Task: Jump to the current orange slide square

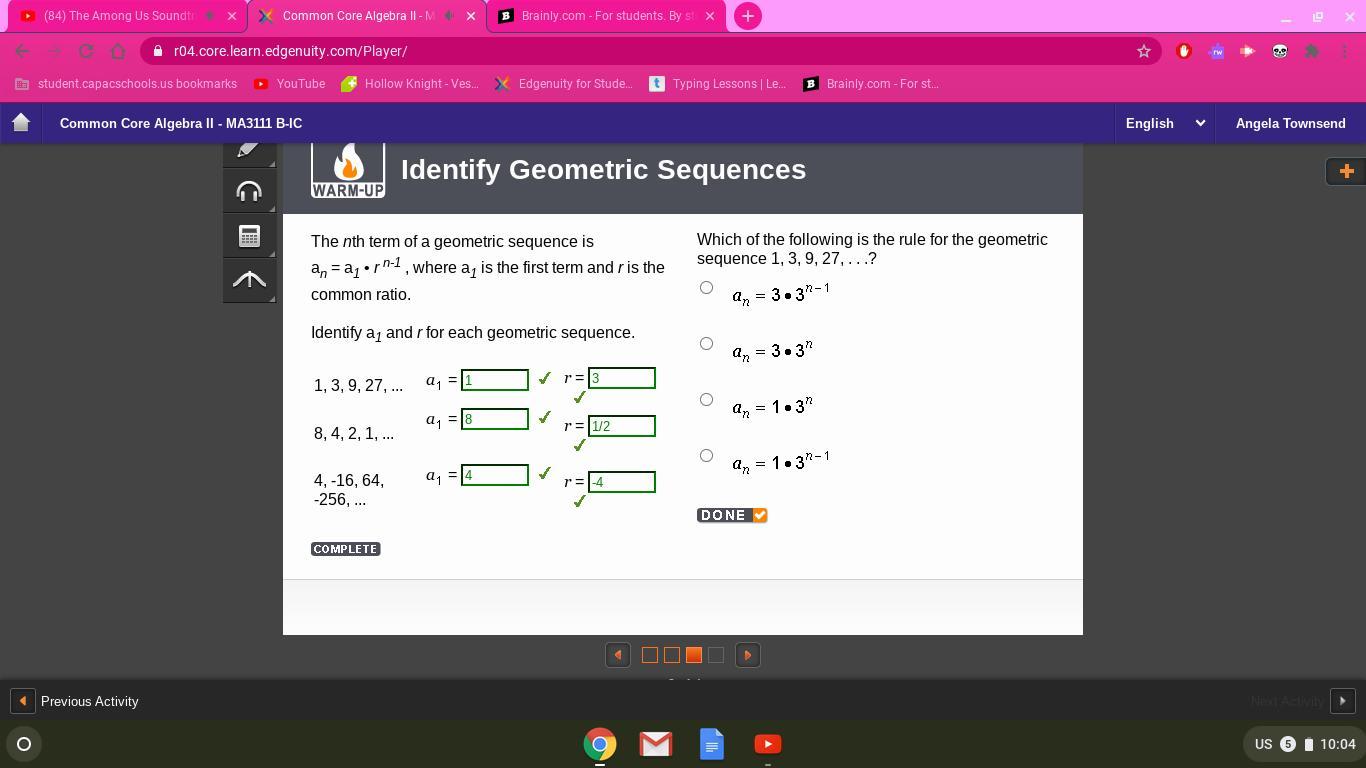Action: (694, 655)
